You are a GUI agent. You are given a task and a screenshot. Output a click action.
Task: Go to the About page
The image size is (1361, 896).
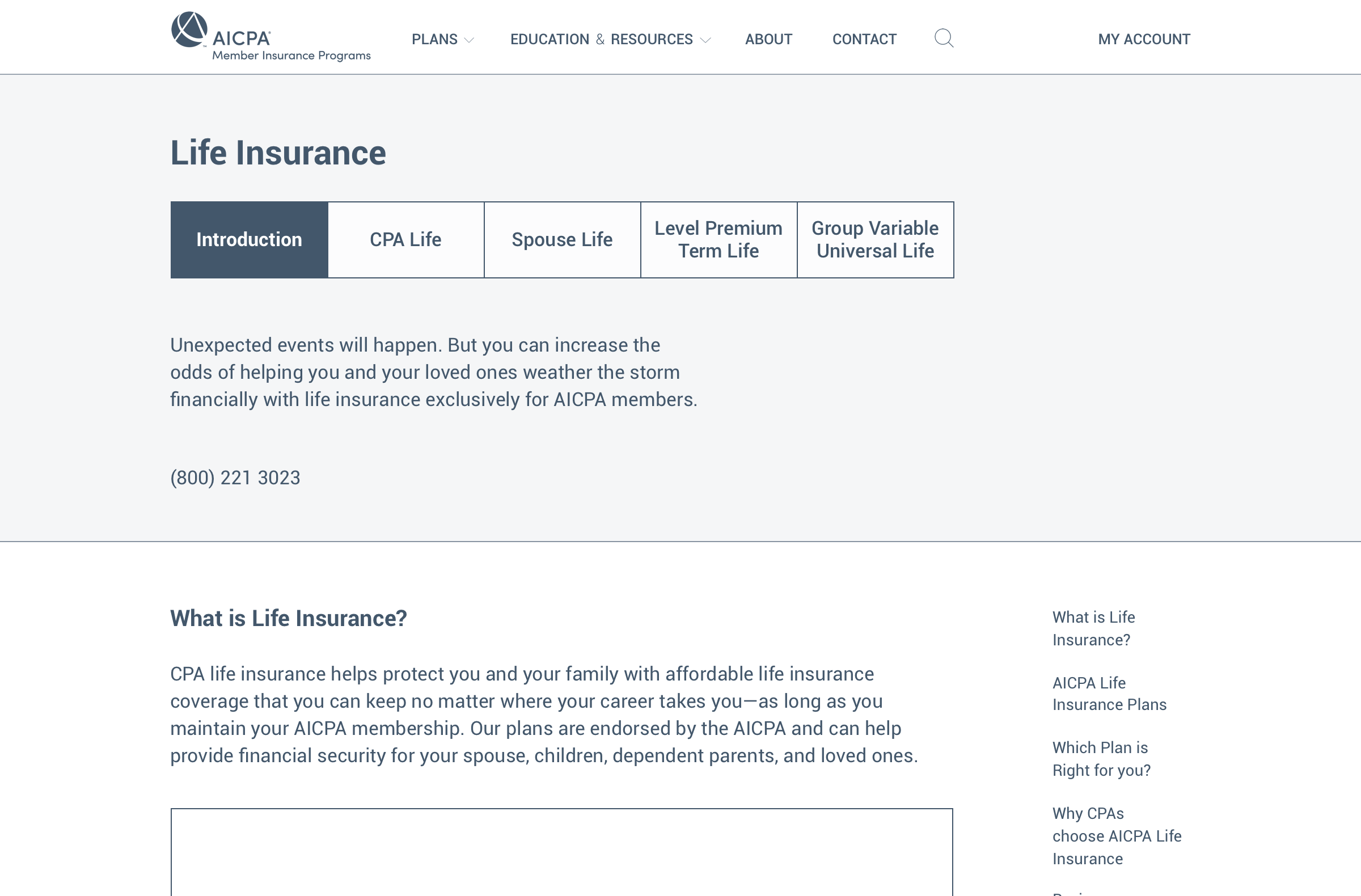pos(768,40)
